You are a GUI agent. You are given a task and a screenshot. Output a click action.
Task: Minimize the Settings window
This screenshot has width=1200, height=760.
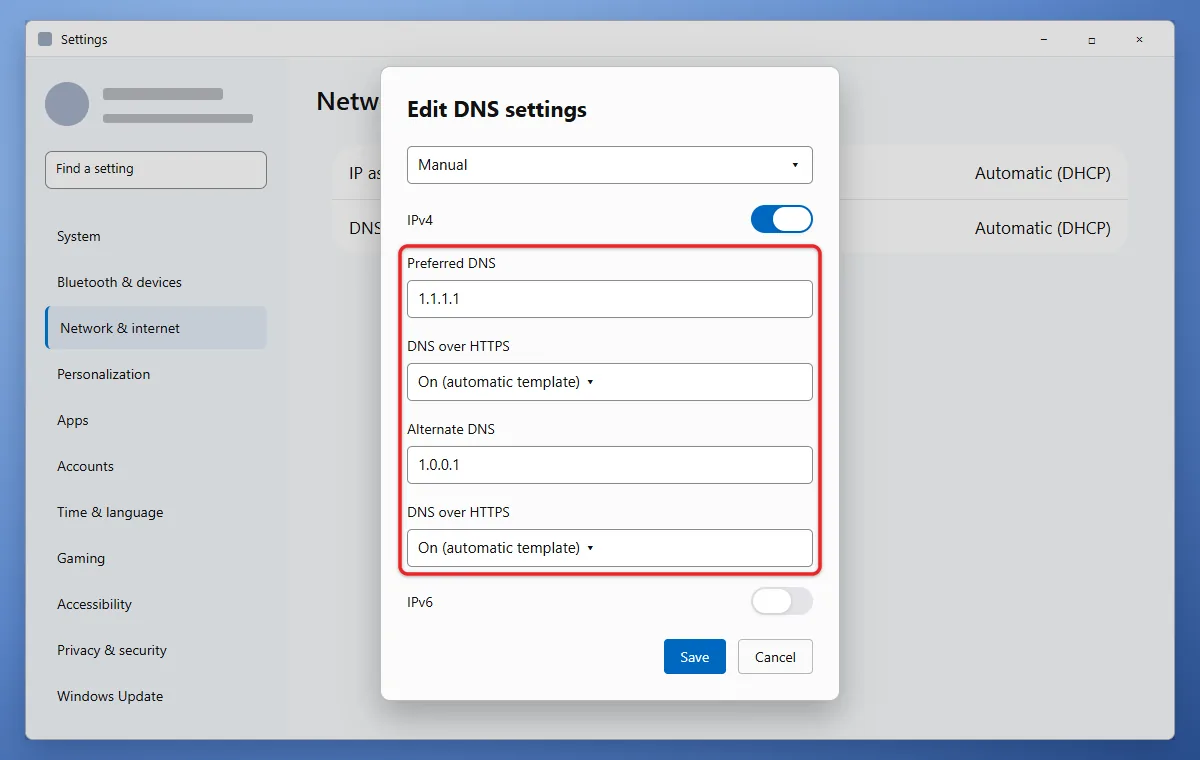[x=1045, y=40]
